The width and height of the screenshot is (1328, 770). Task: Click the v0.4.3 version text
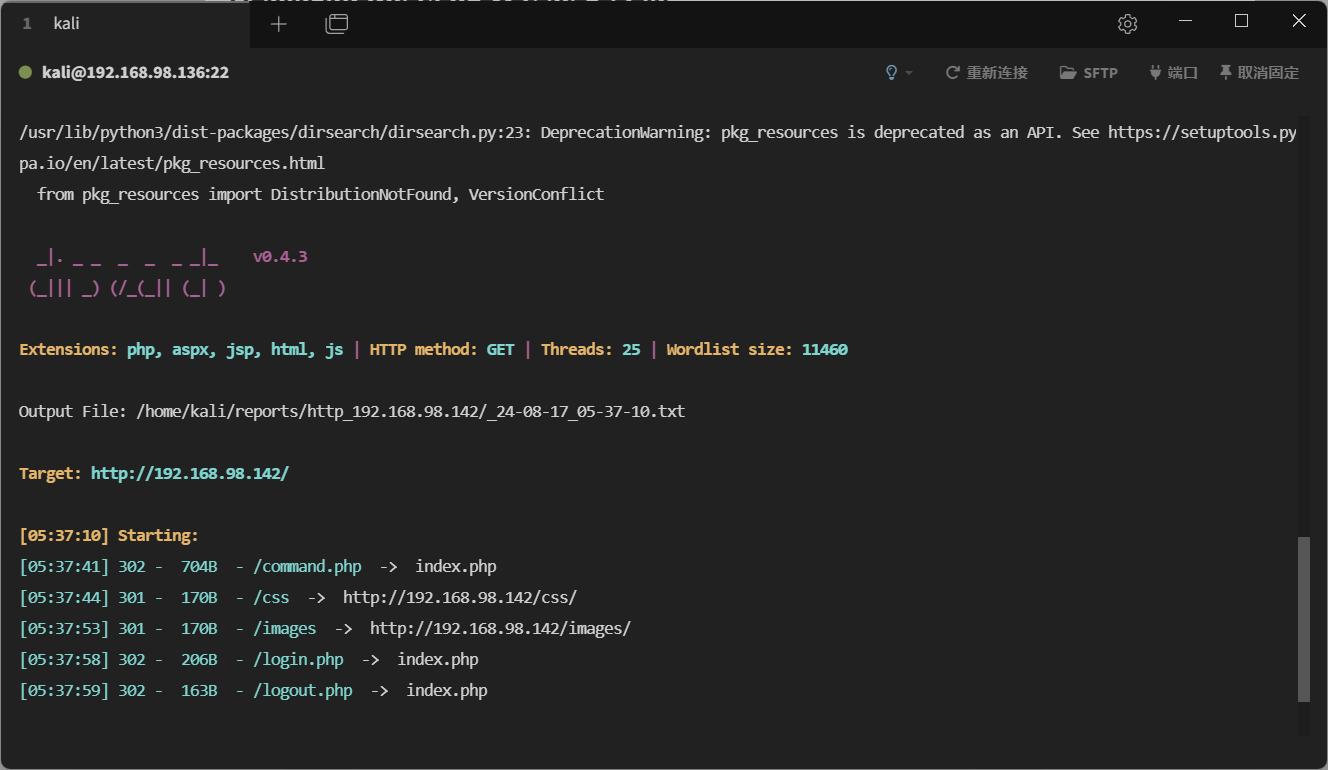tap(280, 257)
